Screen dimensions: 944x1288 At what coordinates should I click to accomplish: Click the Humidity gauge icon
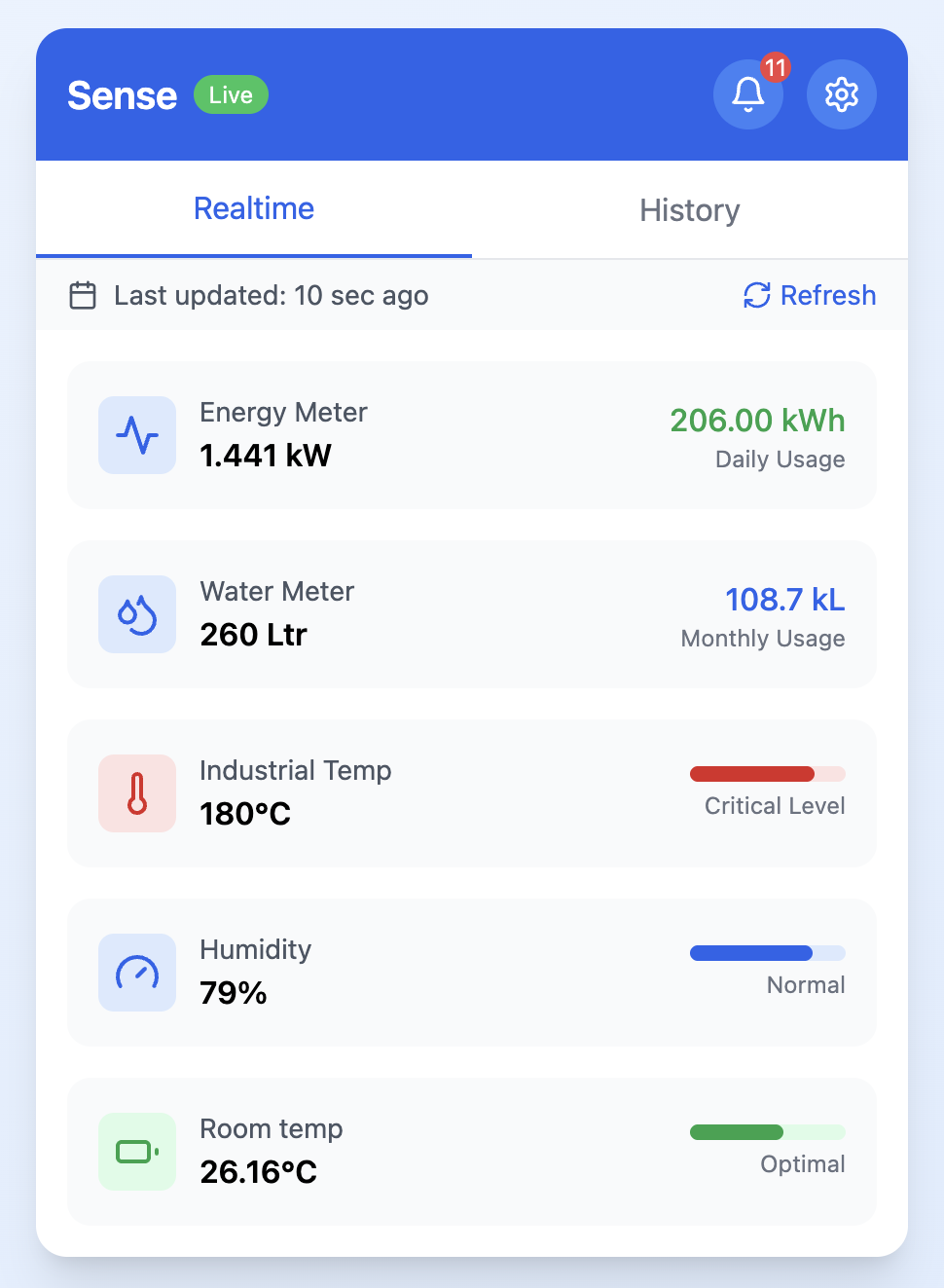137,973
